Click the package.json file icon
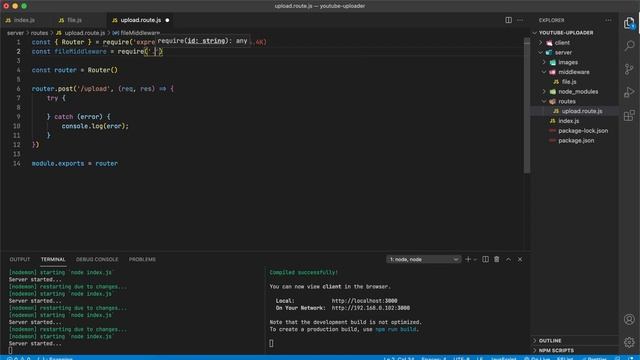The image size is (640, 360). coord(552,140)
